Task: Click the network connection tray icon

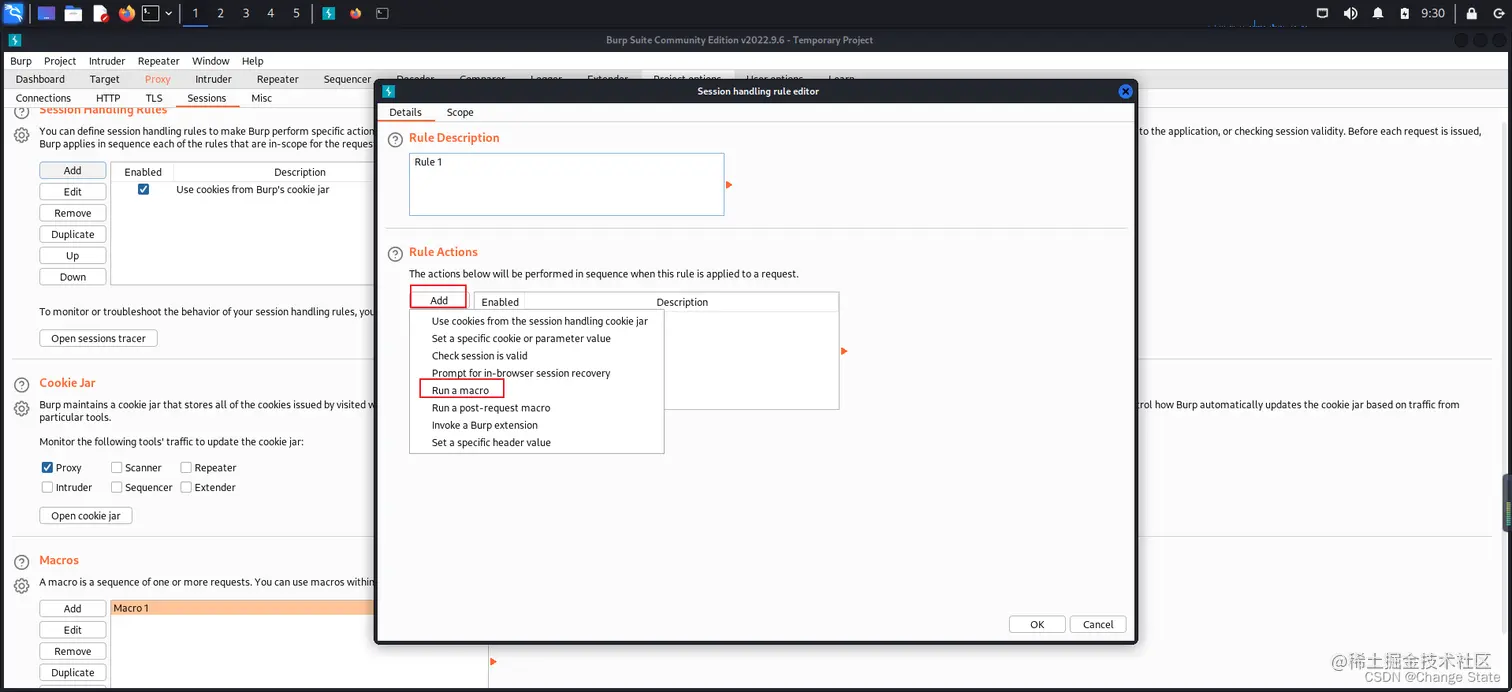Action: (1322, 13)
